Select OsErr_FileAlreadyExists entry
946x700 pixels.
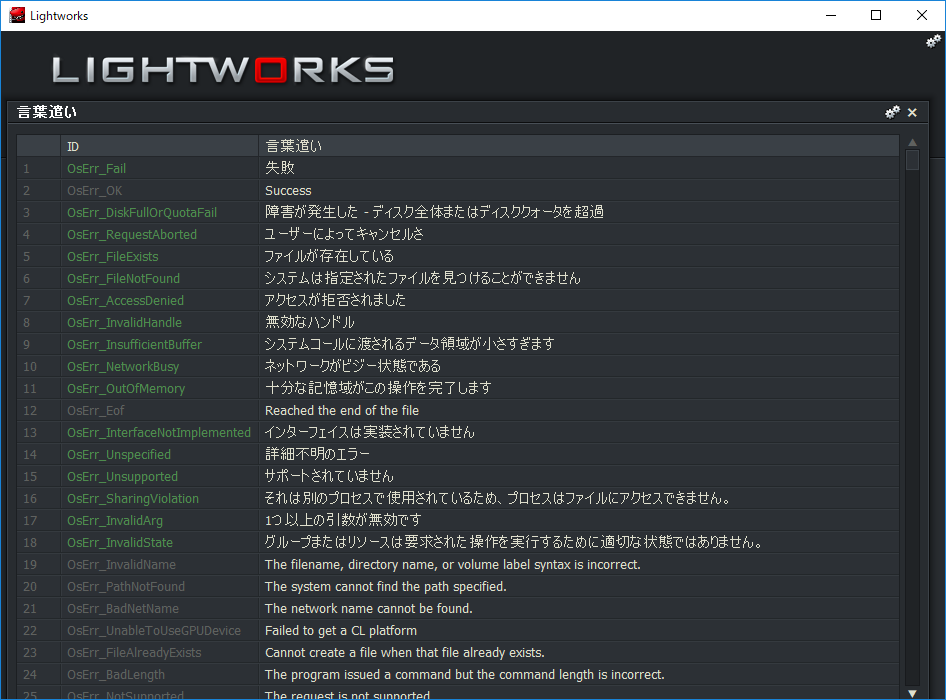tap(159, 653)
